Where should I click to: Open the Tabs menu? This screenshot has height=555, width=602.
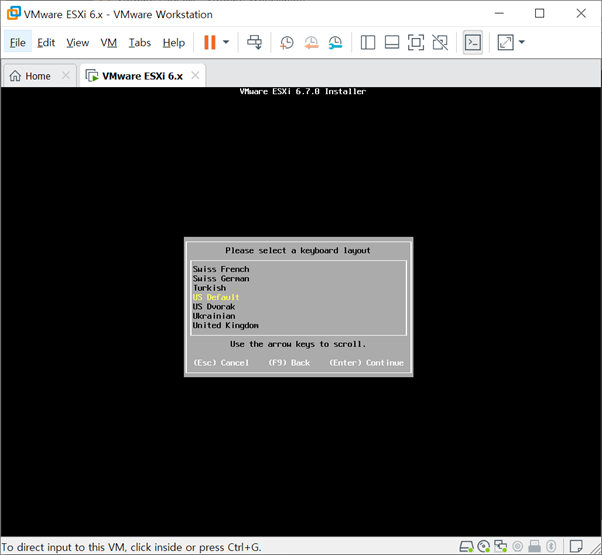(140, 43)
